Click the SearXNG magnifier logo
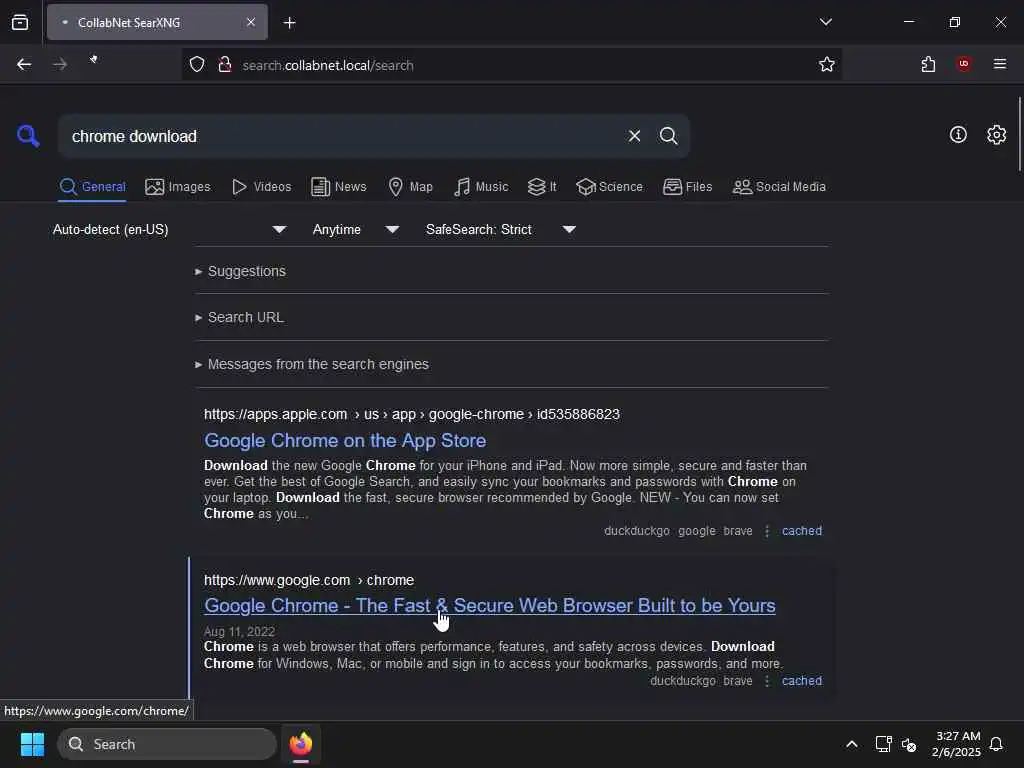The image size is (1024, 768). coord(28,136)
